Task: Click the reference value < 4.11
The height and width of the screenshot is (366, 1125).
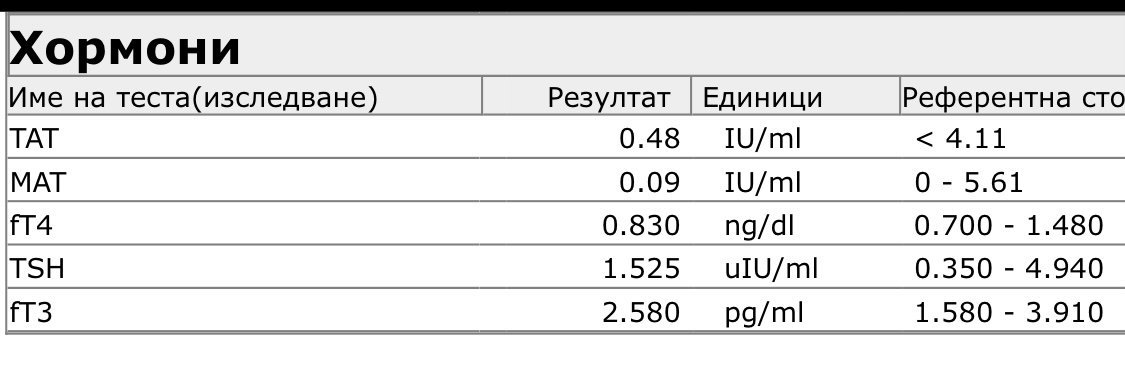Action: point(961,139)
